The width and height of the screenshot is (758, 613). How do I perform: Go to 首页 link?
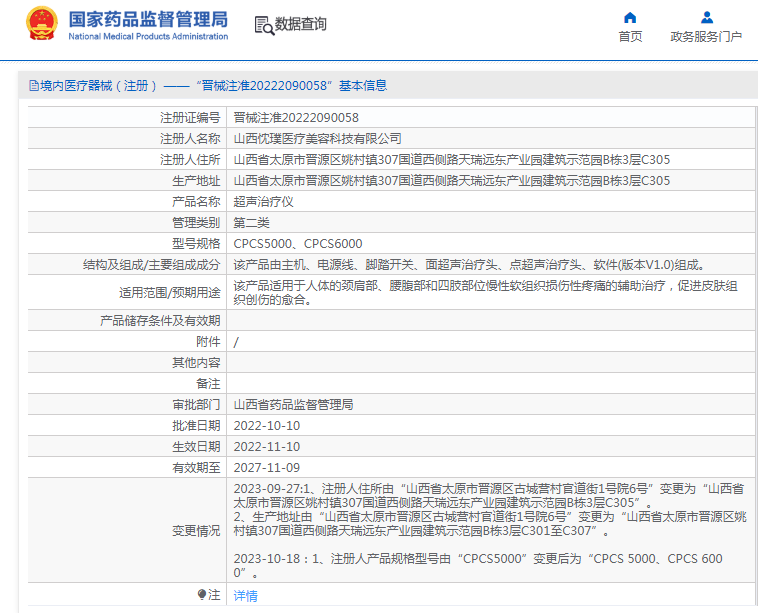[630, 37]
